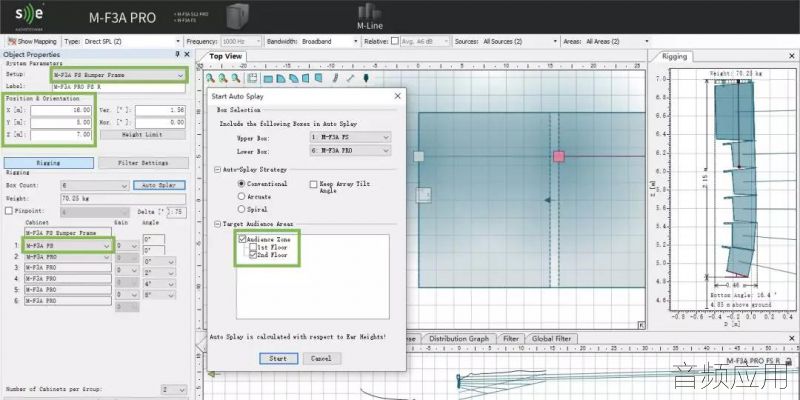Open the Filter Settings section
The image size is (800, 400).
pyautogui.click(x=143, y=163)
